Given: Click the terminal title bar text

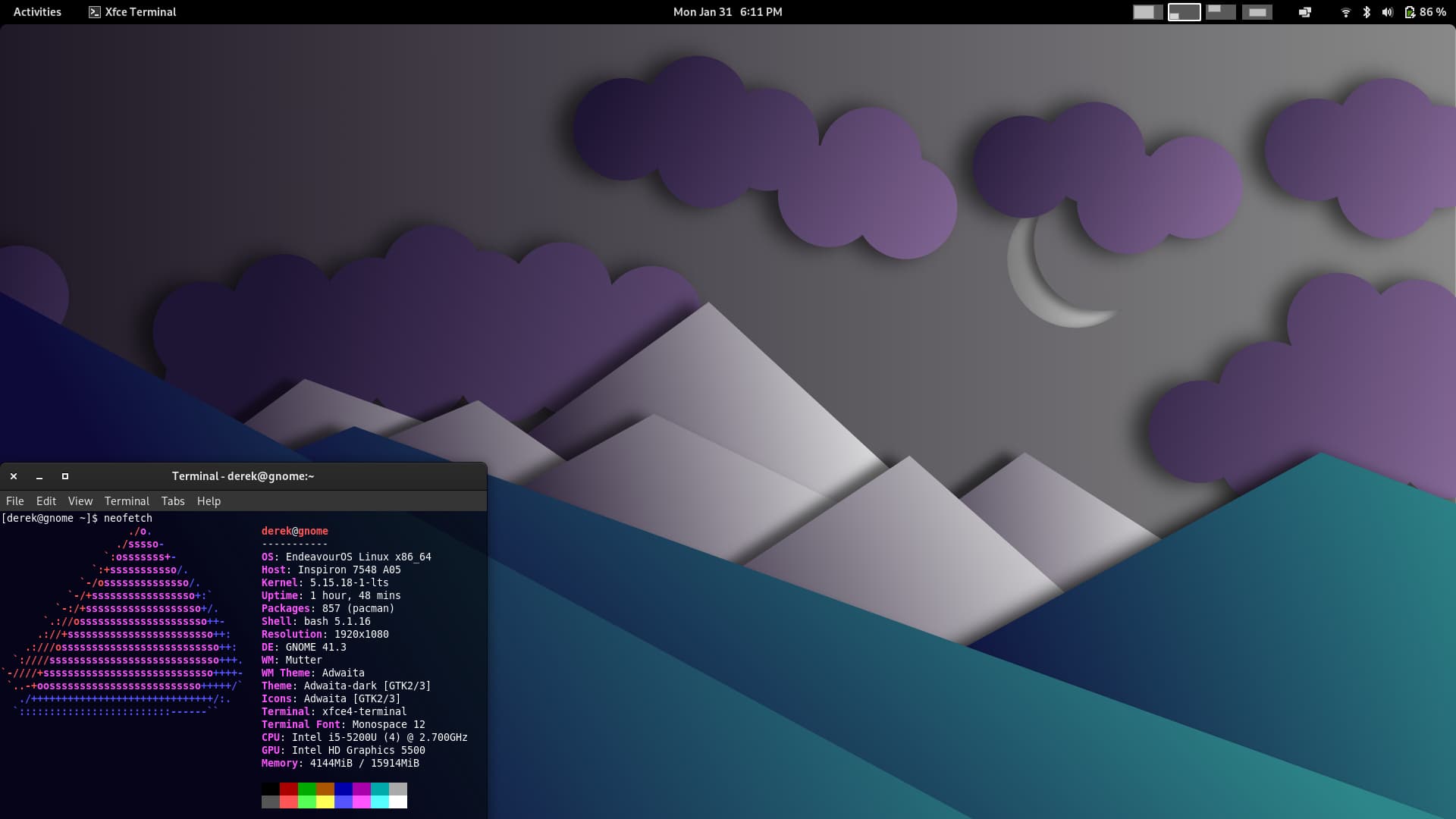Looking at the screenshot, I should (243, 476).
